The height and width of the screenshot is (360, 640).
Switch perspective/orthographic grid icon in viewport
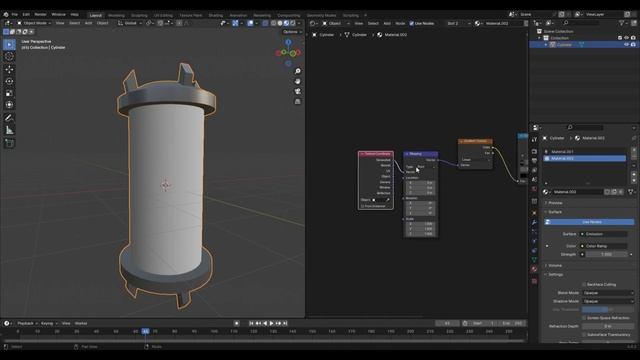point(298,101)
